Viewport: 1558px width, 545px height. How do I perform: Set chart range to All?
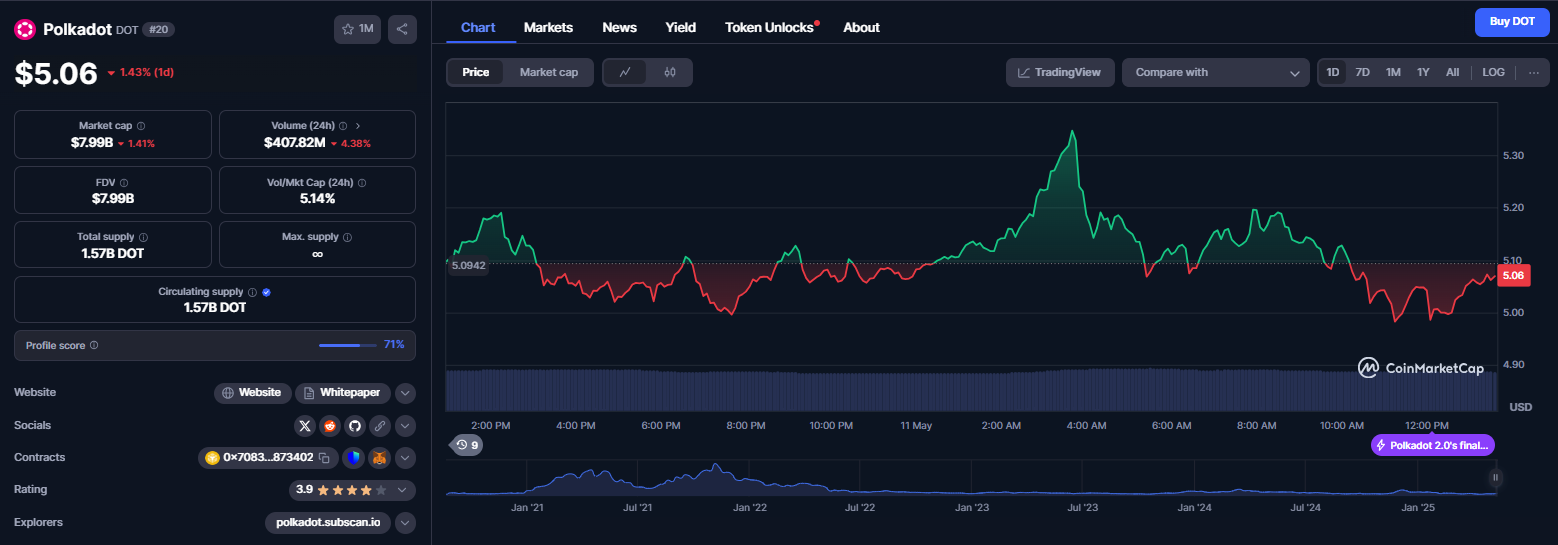coord(1453,72)
